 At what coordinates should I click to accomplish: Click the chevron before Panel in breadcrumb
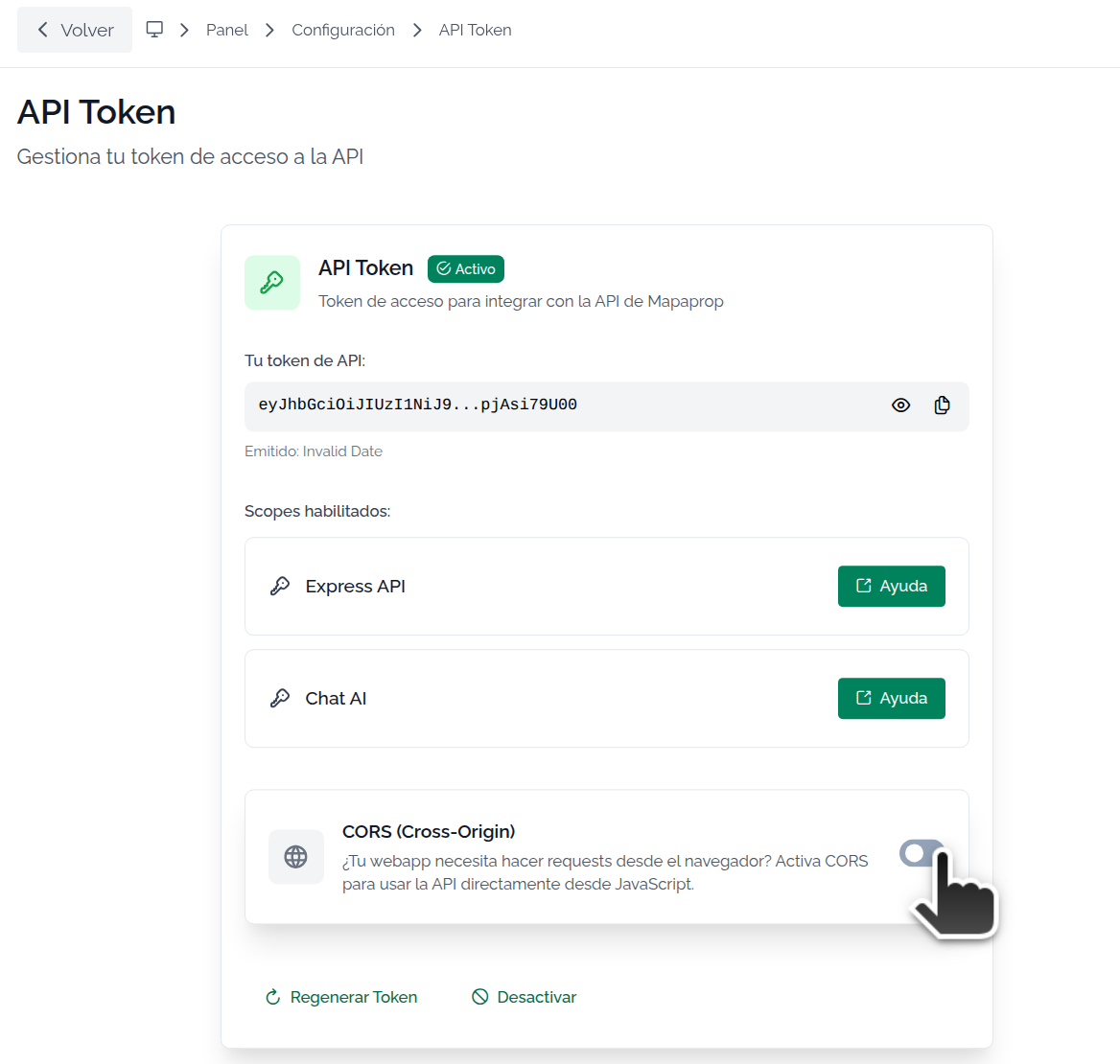[x=184, y=30]
